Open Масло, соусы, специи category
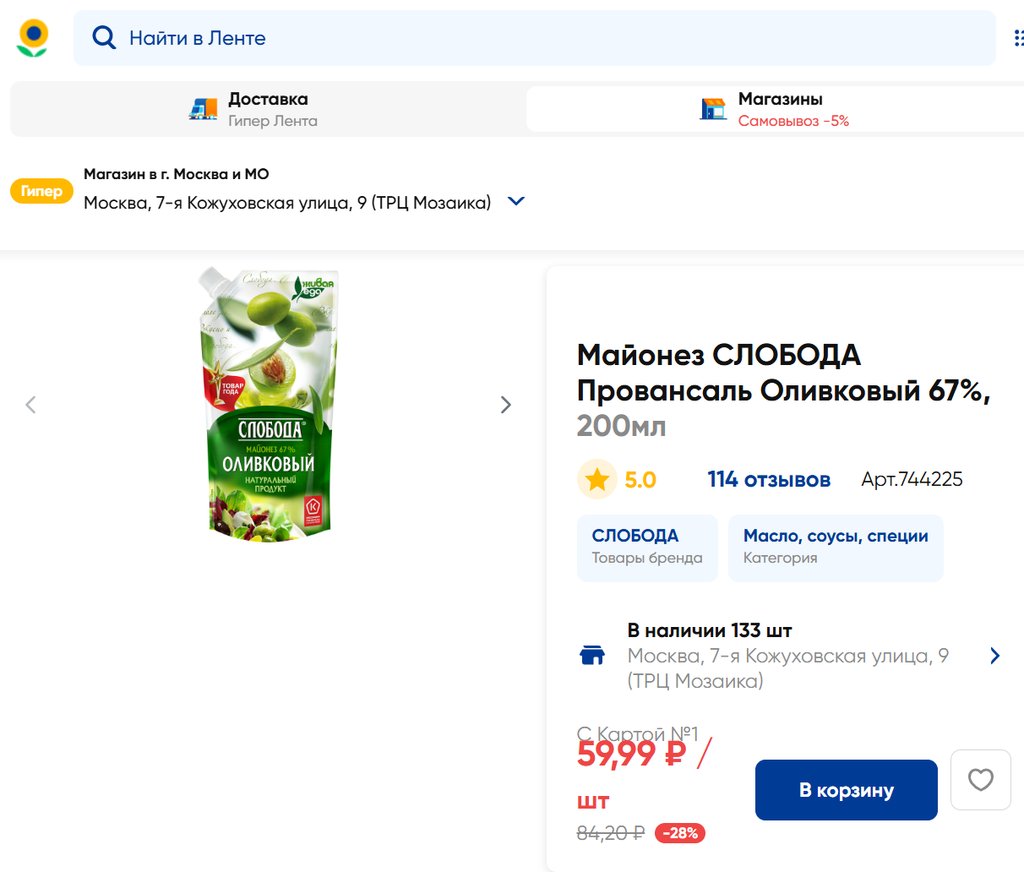1024x872 pixels. pos(835,547)
